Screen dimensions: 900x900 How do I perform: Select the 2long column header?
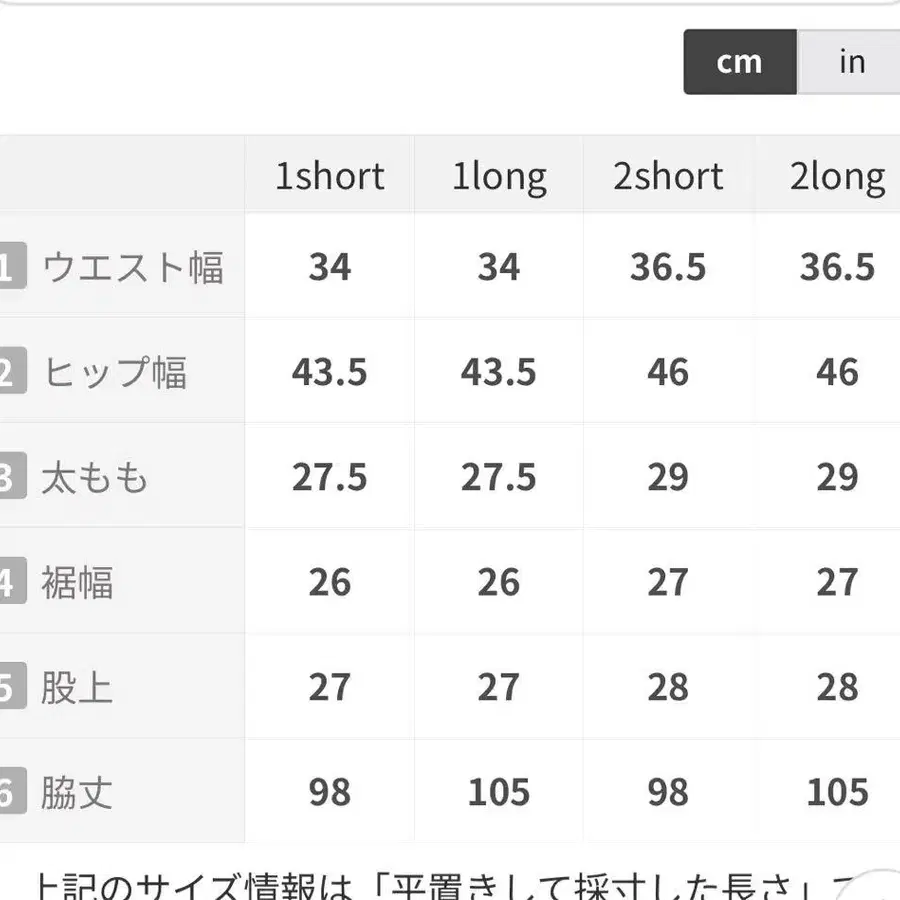click(838, 175)
